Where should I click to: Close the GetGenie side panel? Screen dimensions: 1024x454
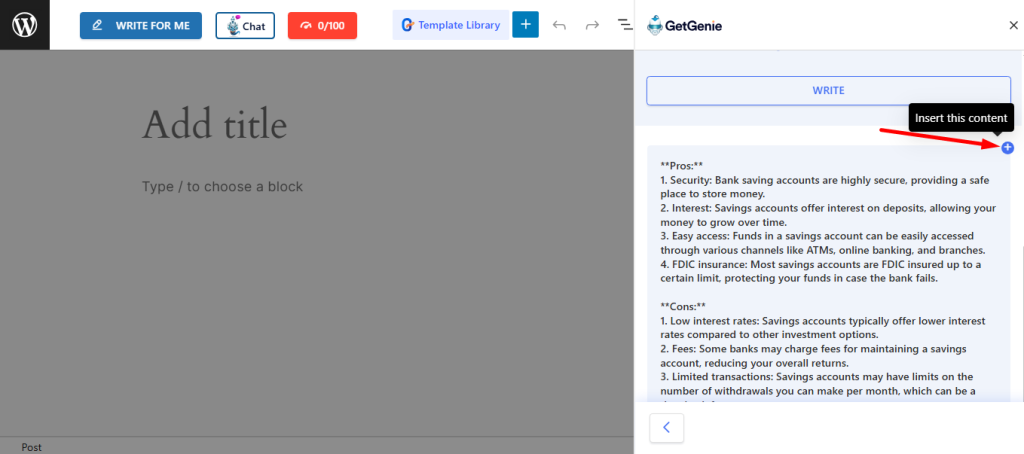point(1013,25)
